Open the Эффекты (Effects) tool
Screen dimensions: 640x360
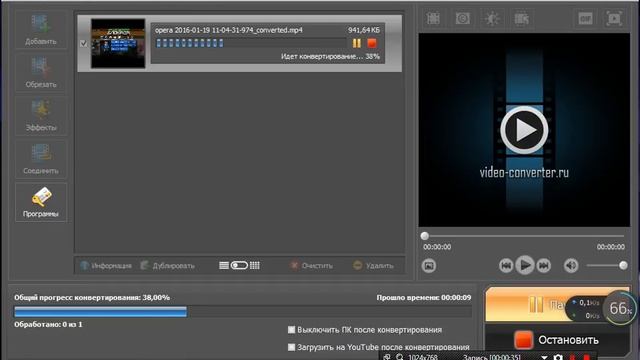pos(41,116)
